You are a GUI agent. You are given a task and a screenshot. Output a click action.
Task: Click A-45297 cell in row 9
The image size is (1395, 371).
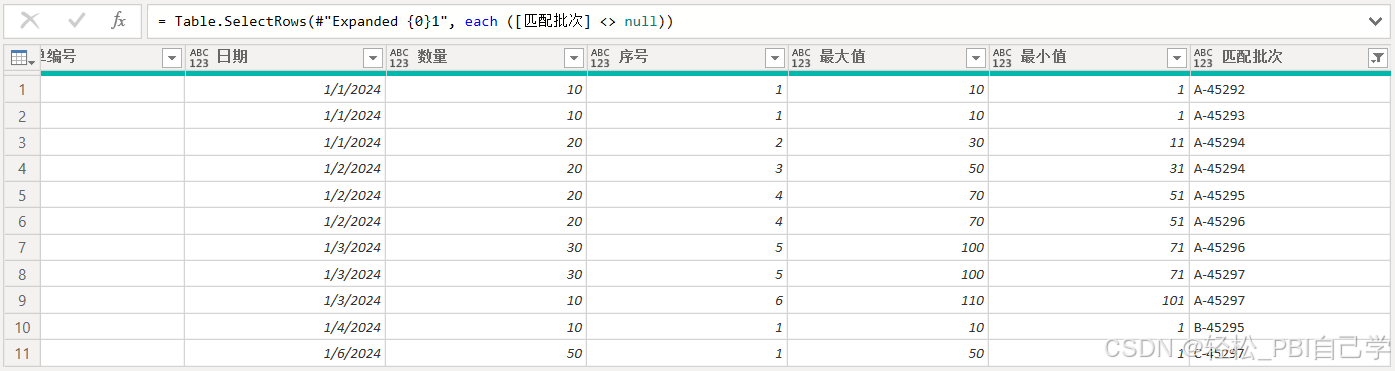click(1290, 300)
